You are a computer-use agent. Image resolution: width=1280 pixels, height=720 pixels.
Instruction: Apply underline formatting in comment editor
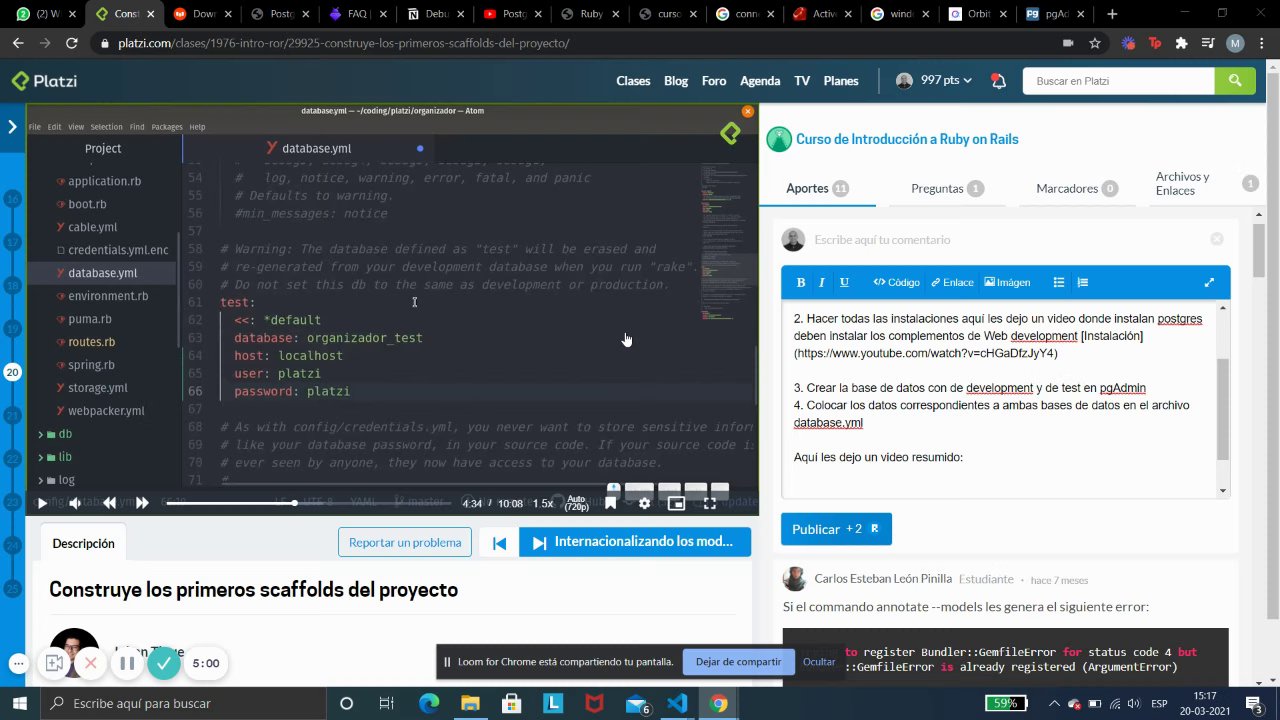tap(844, 282)
